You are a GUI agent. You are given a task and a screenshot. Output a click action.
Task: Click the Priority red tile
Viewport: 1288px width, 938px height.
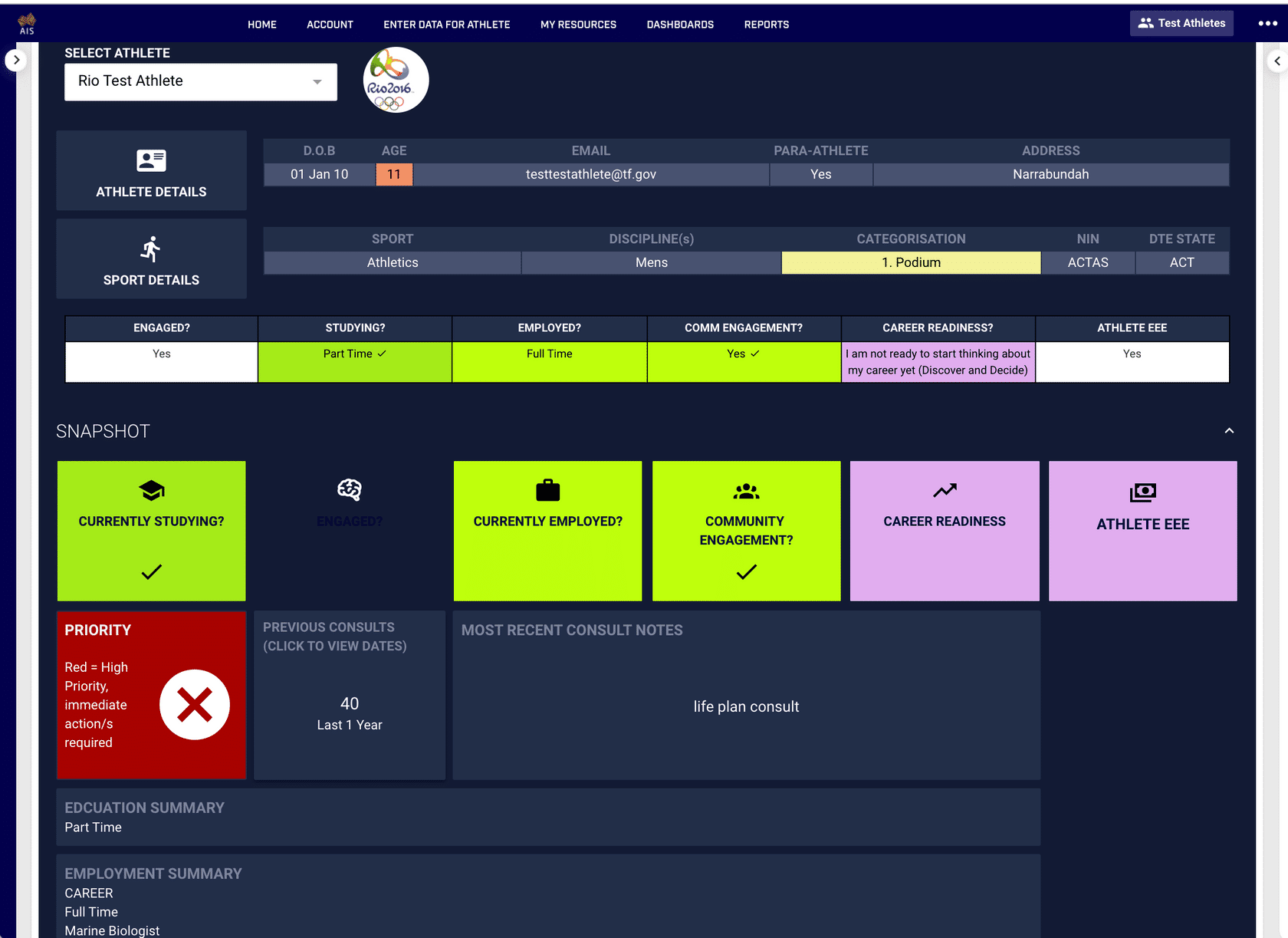point(152,695)
